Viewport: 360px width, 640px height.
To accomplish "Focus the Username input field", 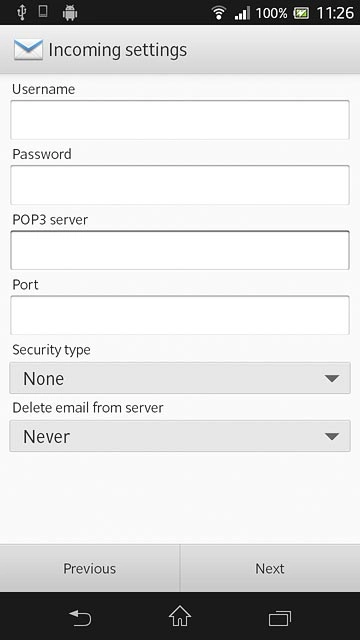I will pos(180,120).
